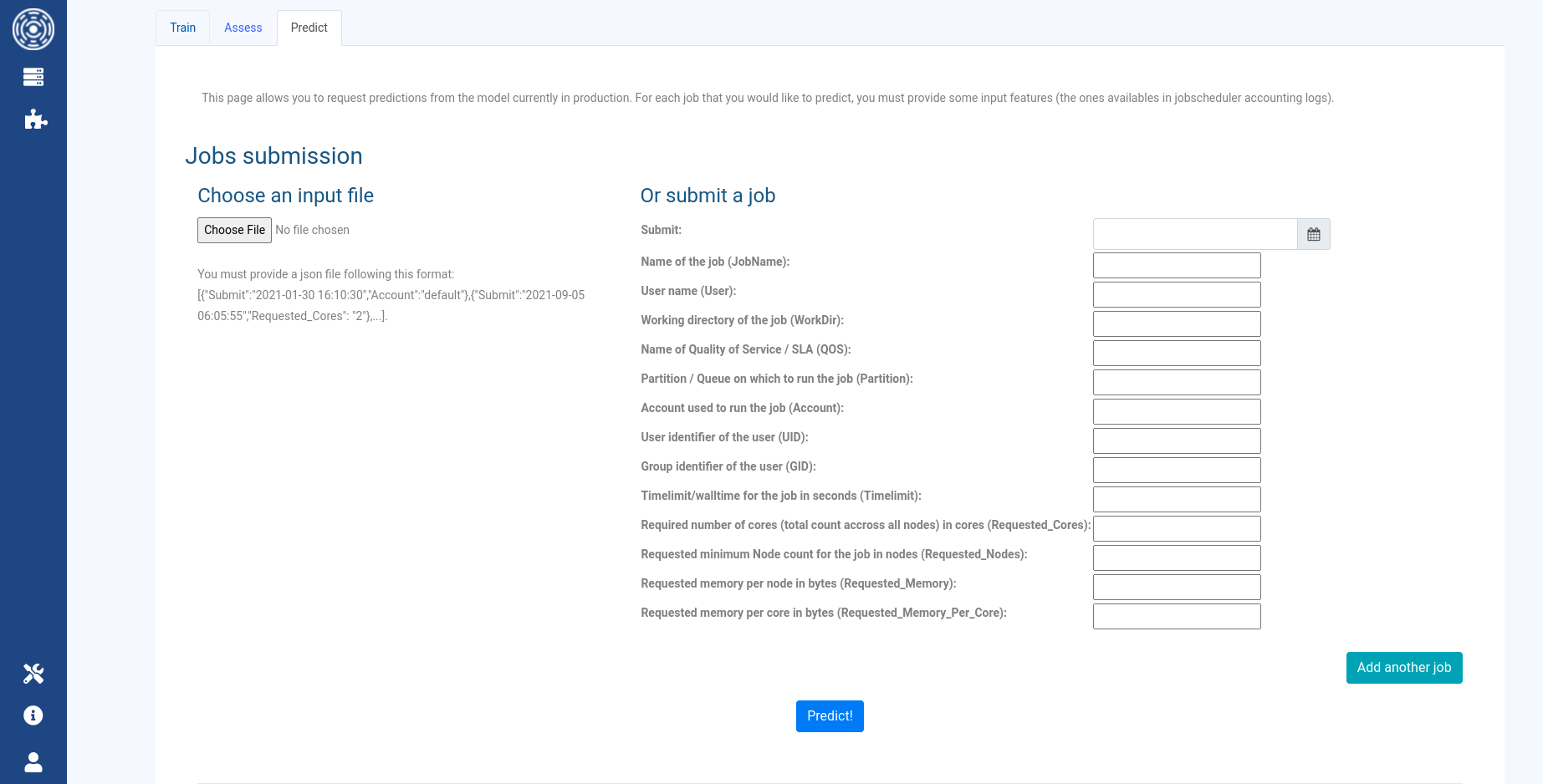Click the Add another job button
This screenshot has height=784, width=1543.
(1403, 668)
